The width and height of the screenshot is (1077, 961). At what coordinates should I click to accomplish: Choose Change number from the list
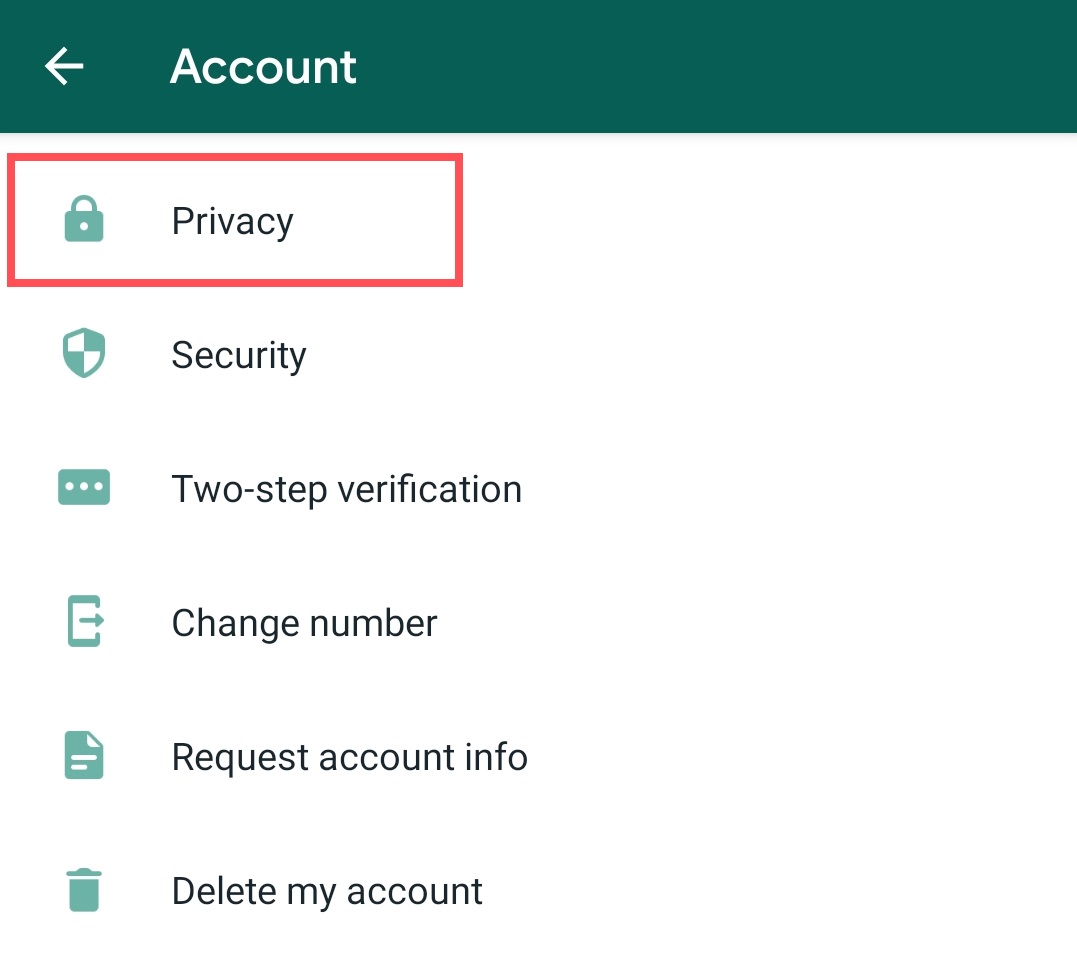(304, 622)
